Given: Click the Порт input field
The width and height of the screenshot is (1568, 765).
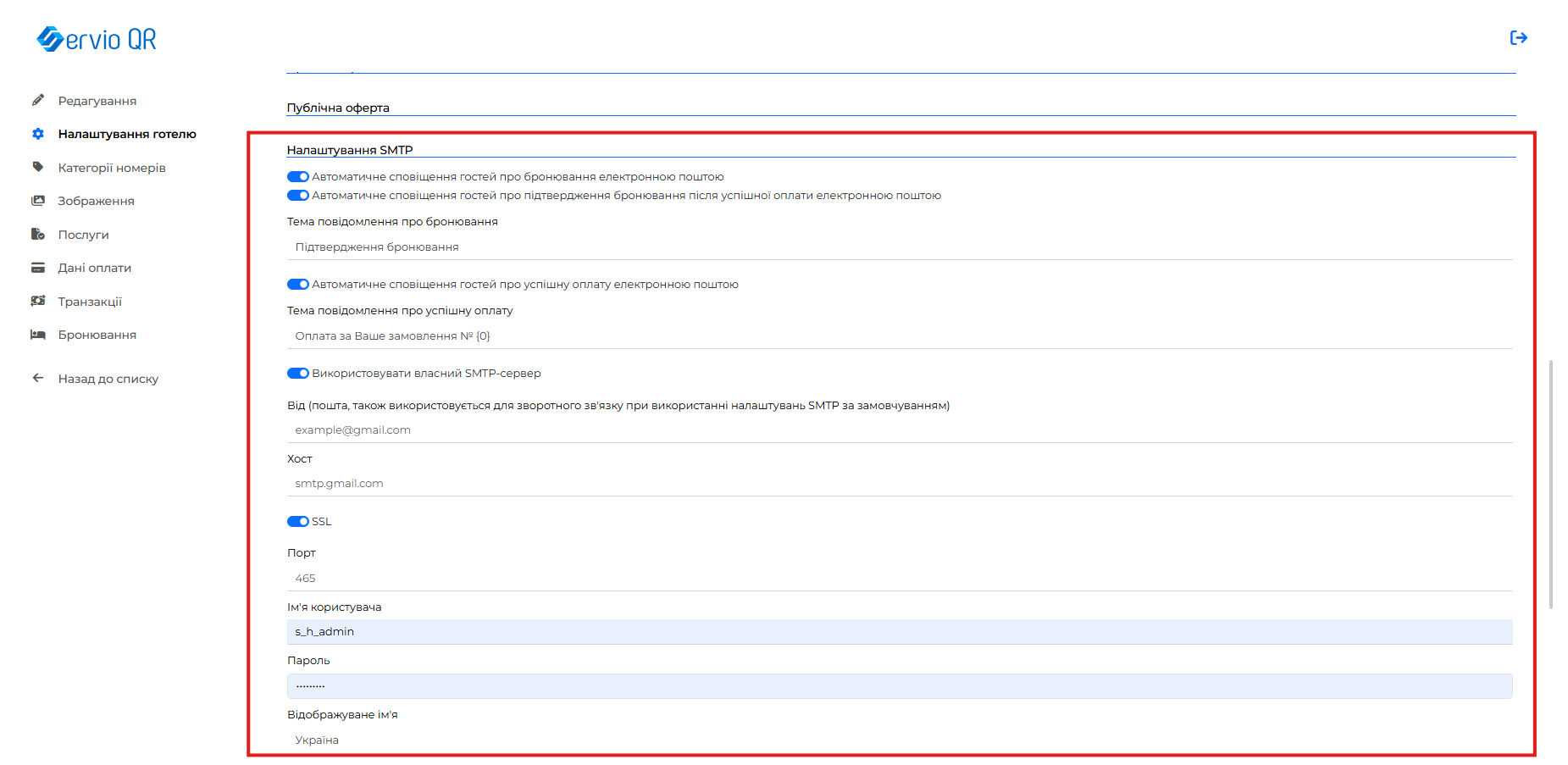Looking at the screenshot, I should click(x=898, y=579).
